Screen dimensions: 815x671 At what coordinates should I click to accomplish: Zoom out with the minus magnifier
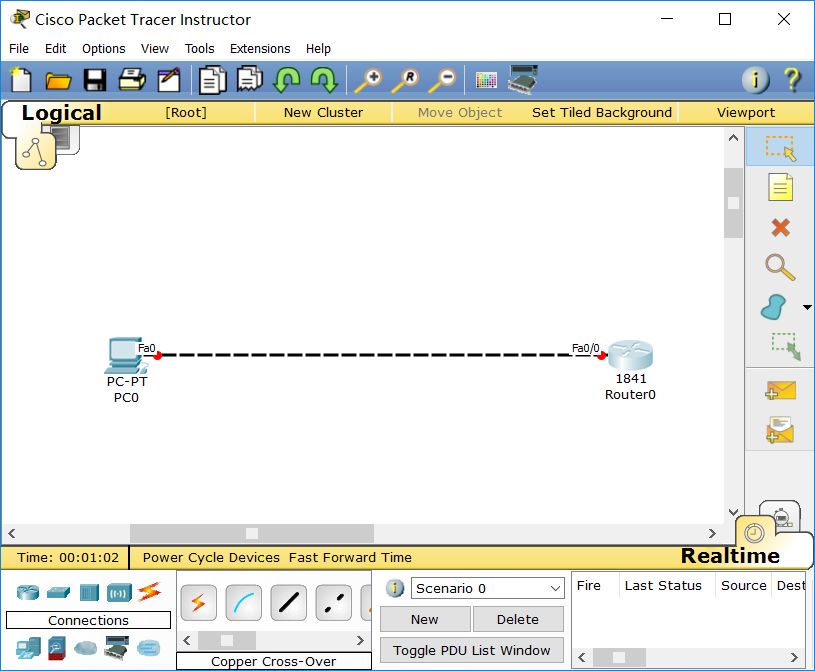442,80
